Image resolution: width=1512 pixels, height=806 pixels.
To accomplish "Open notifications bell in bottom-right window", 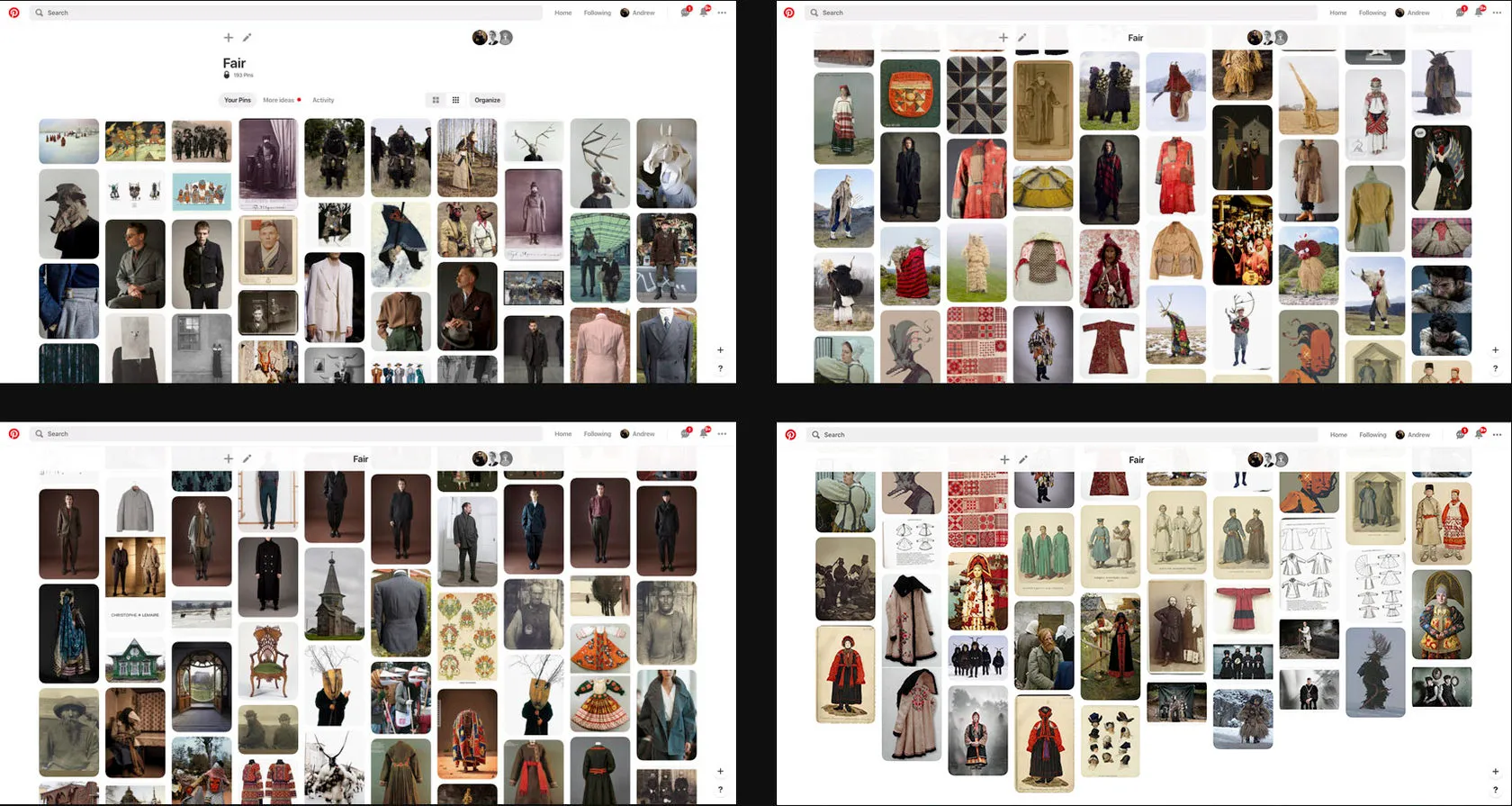I will (1479, 434).
